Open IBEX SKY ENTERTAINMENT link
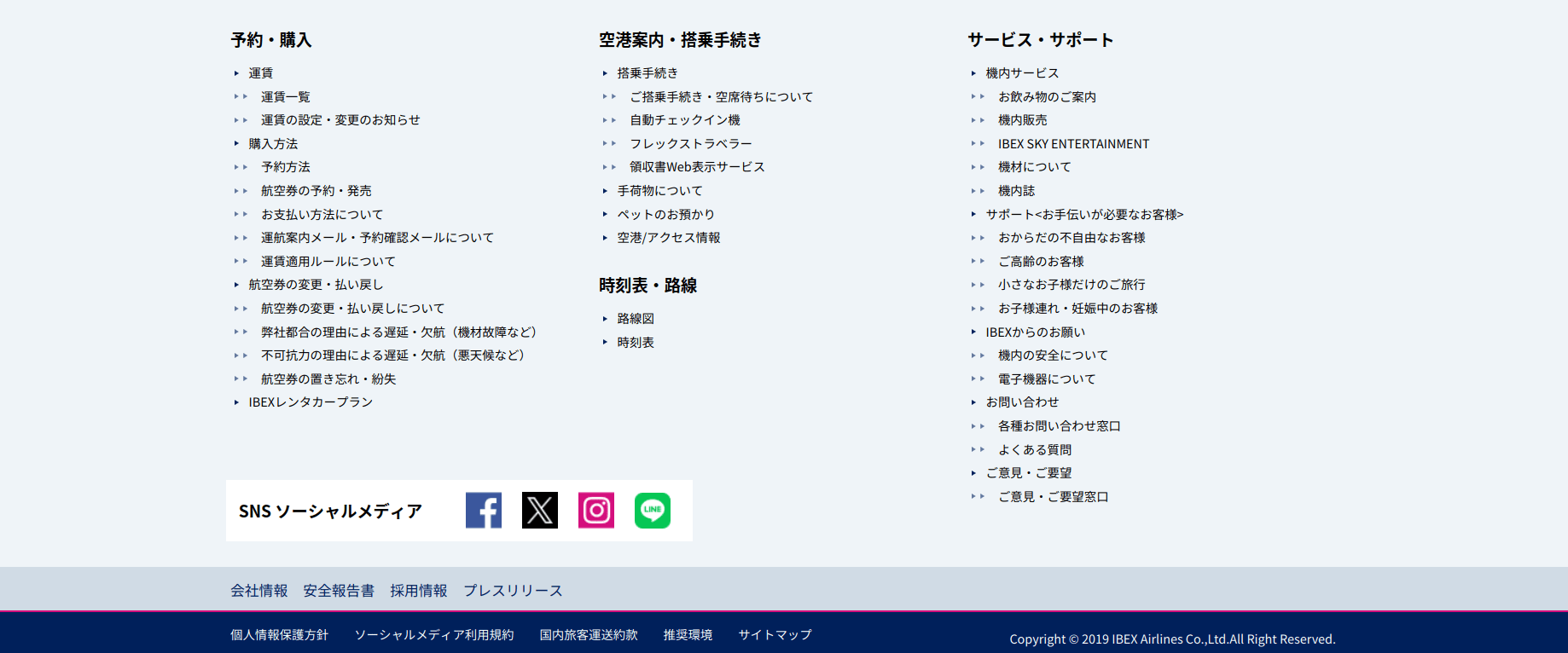The height and width of the screenshot is (653, 1568). 1073,144
